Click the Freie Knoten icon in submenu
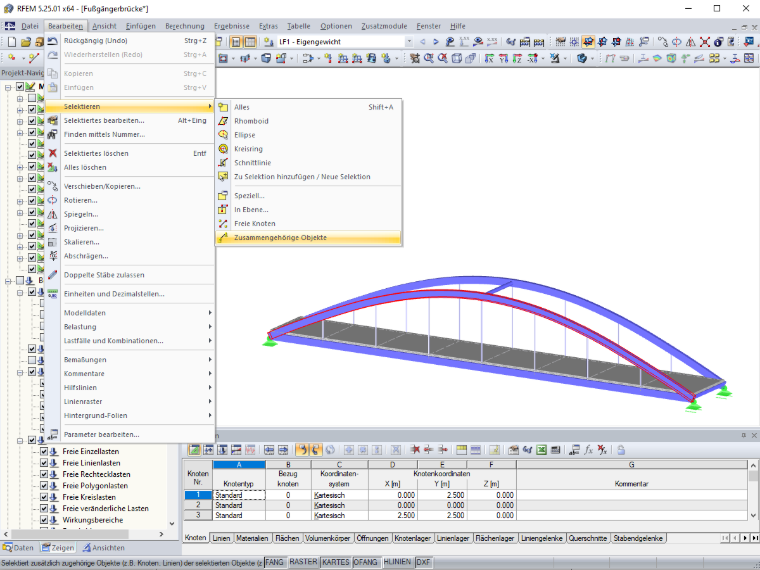 pyautogui.click(x=223, y=223)
